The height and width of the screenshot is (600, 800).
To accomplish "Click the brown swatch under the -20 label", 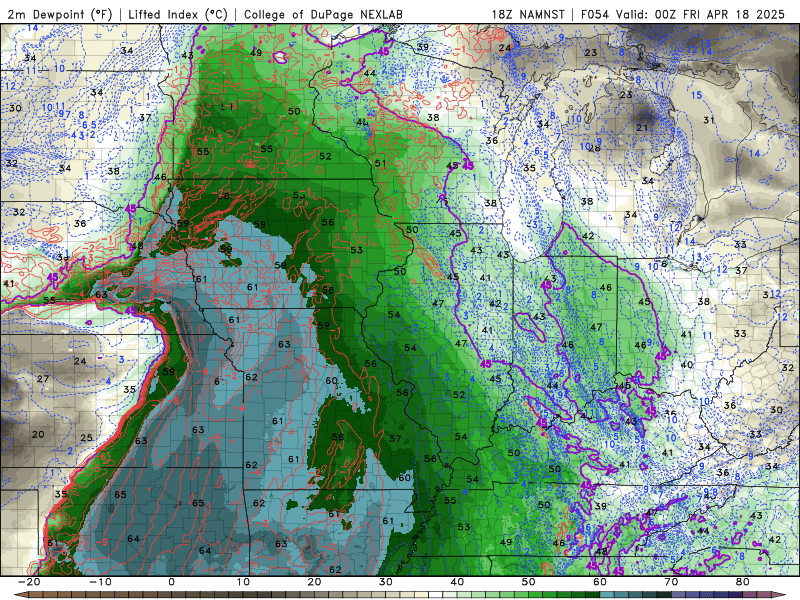I will [36, 595].
